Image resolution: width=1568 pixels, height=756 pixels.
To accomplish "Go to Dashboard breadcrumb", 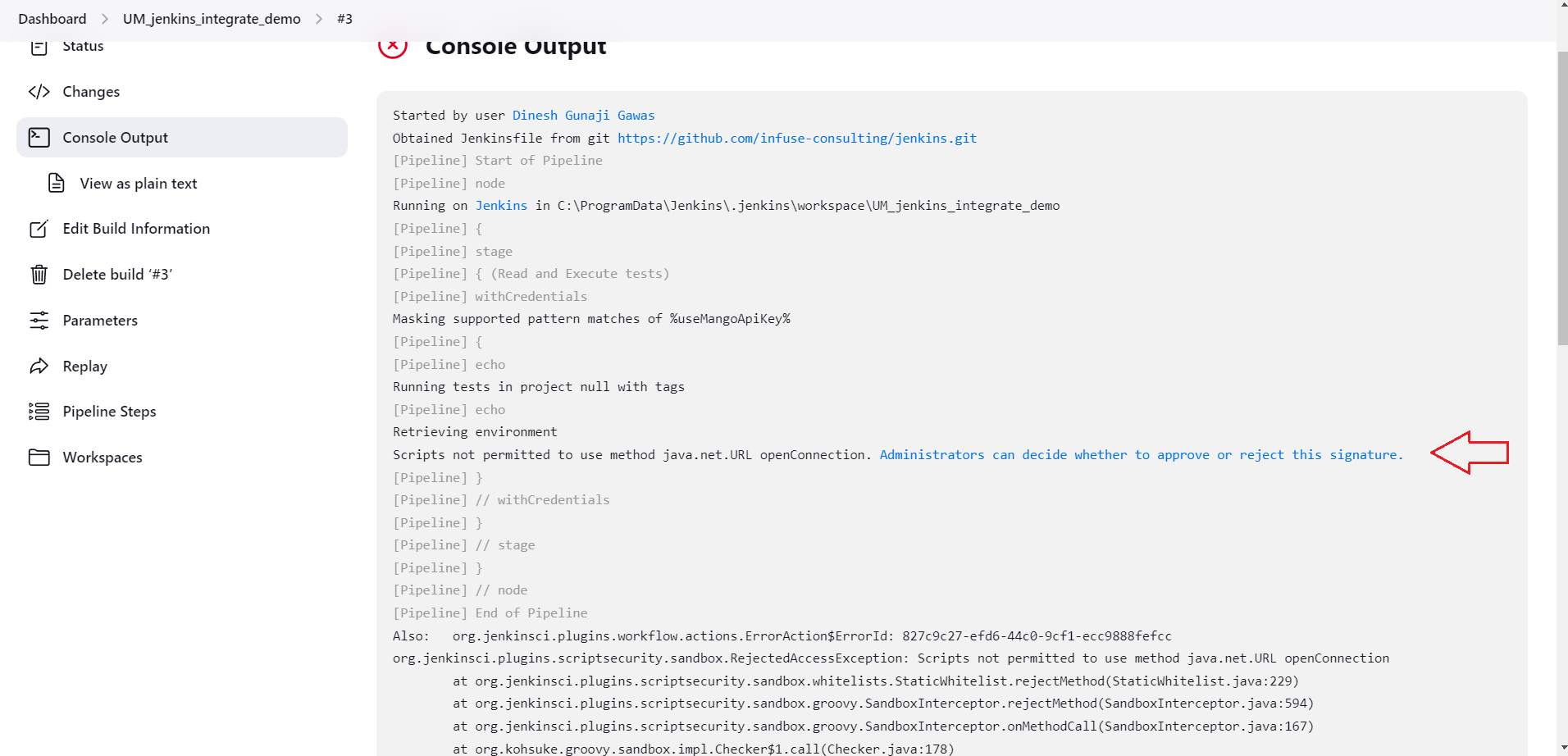I will click(x=52, y=19).
